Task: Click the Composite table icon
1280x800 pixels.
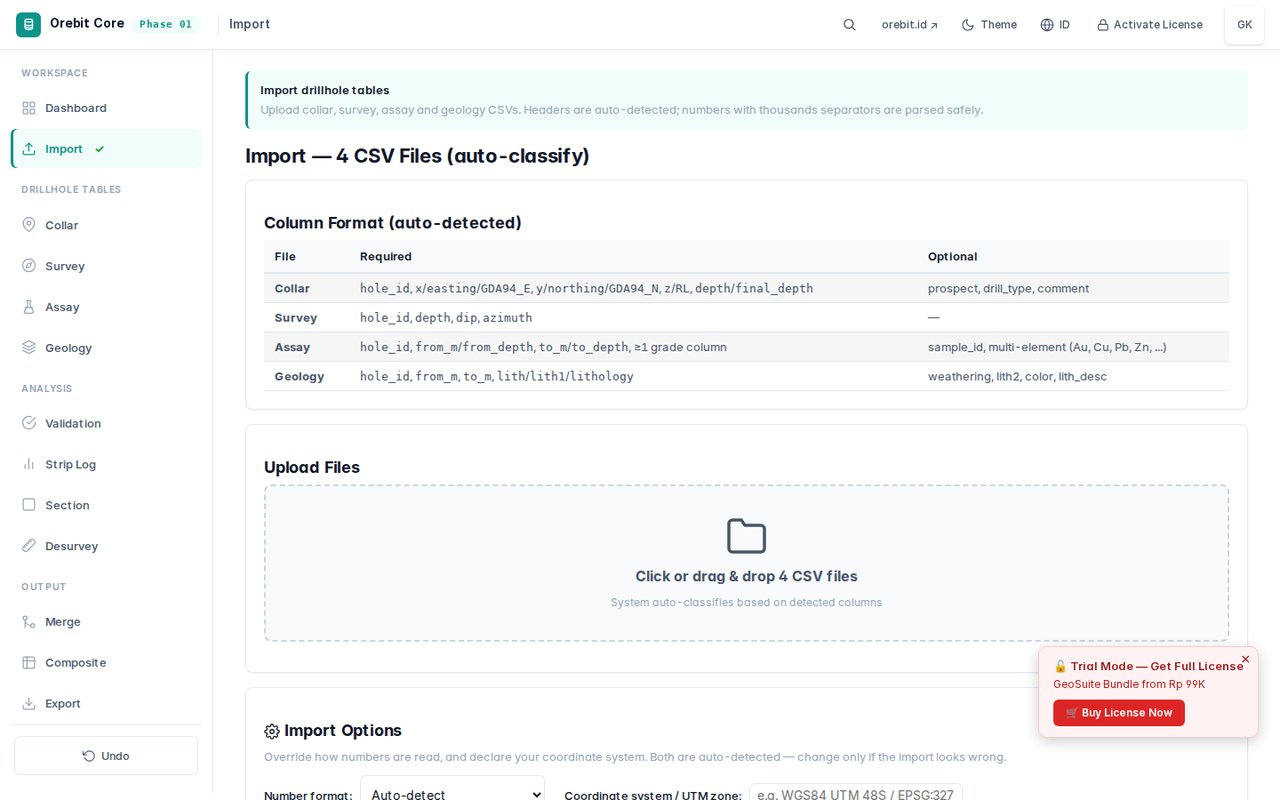Action: tap(29, 663)
